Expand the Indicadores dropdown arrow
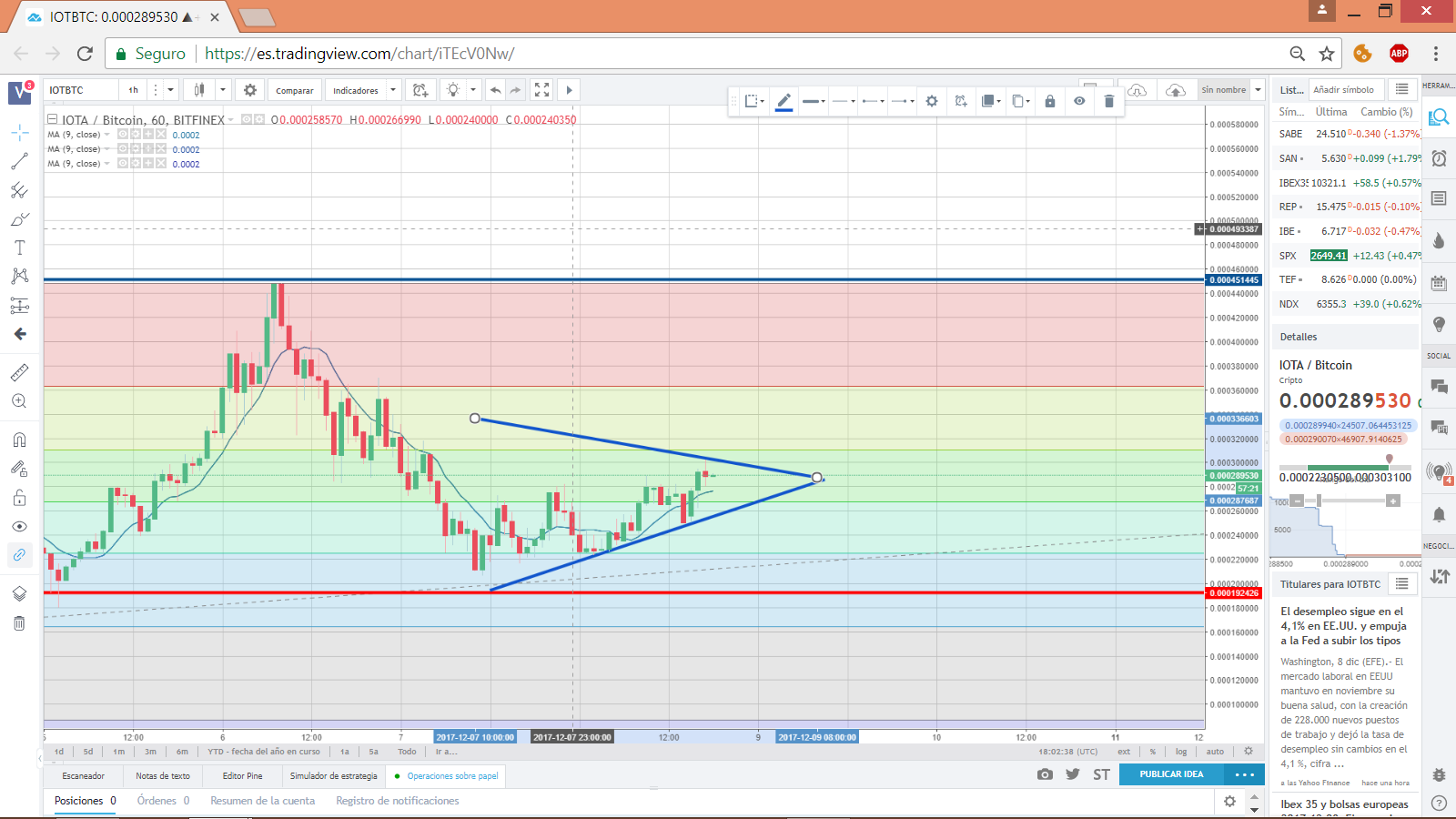The width and height of the screenshot is (1456, 819). coord(393,90)
